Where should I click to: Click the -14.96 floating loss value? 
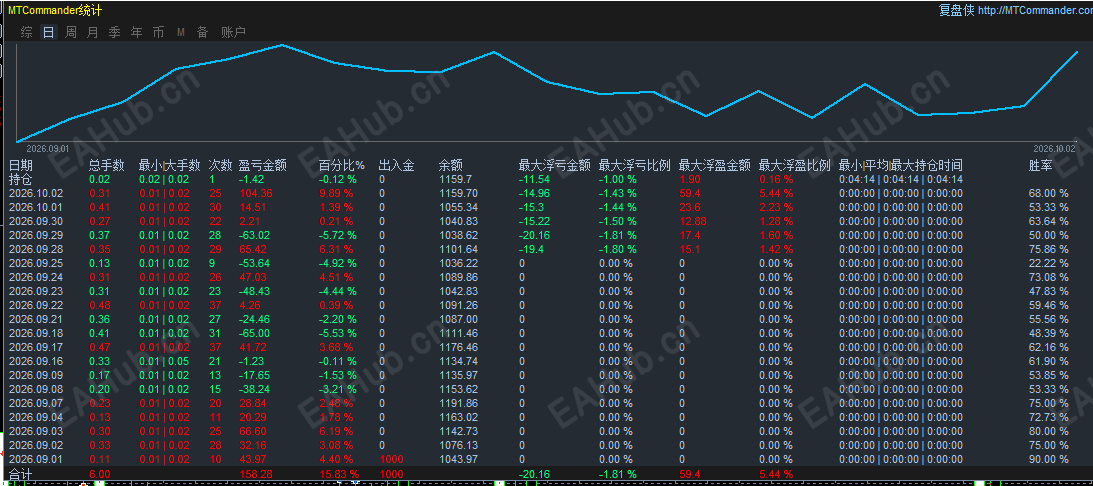pos(535,193)
